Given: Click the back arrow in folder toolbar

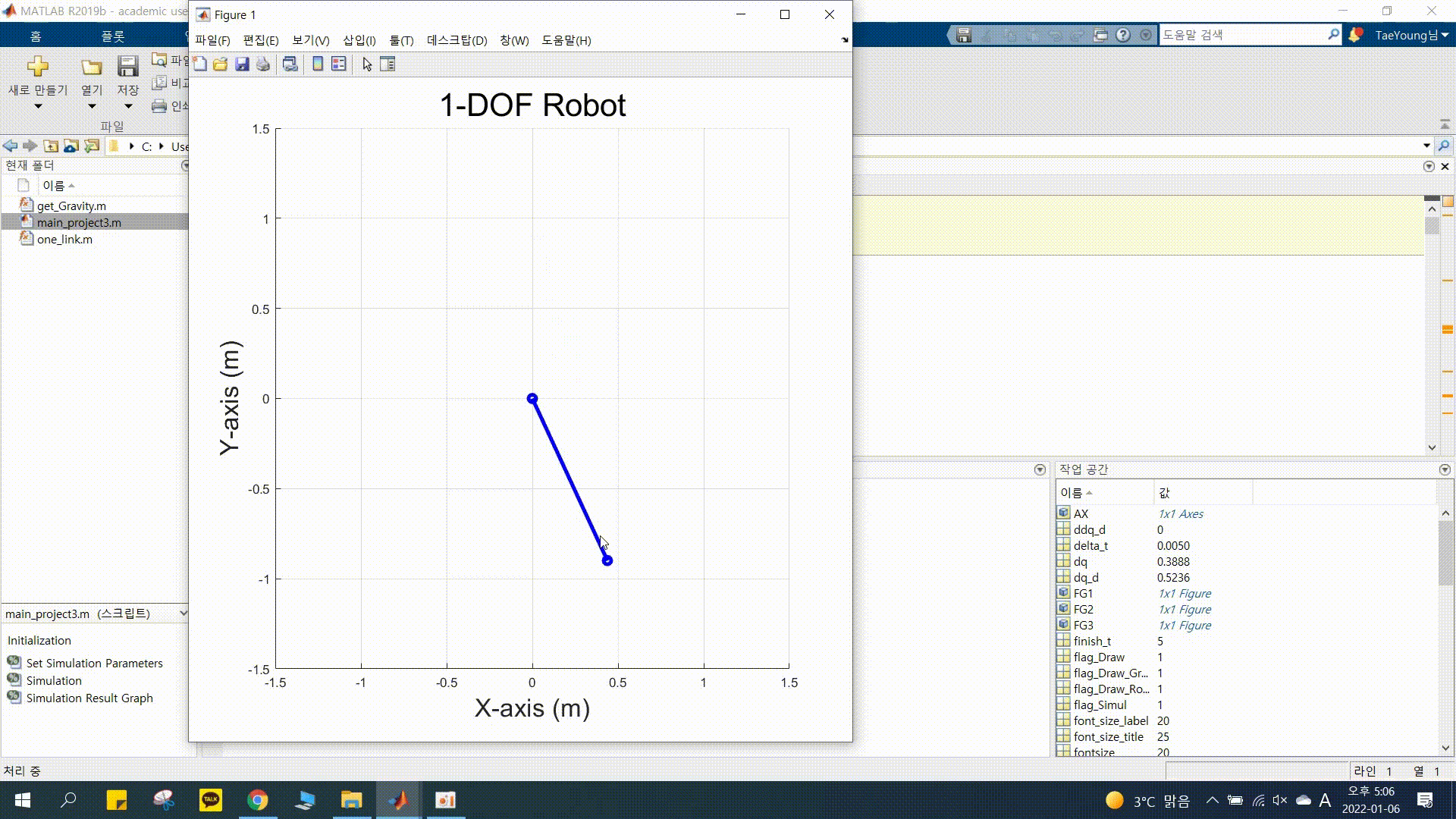Looking at the screenshot, I should (10, 146).
